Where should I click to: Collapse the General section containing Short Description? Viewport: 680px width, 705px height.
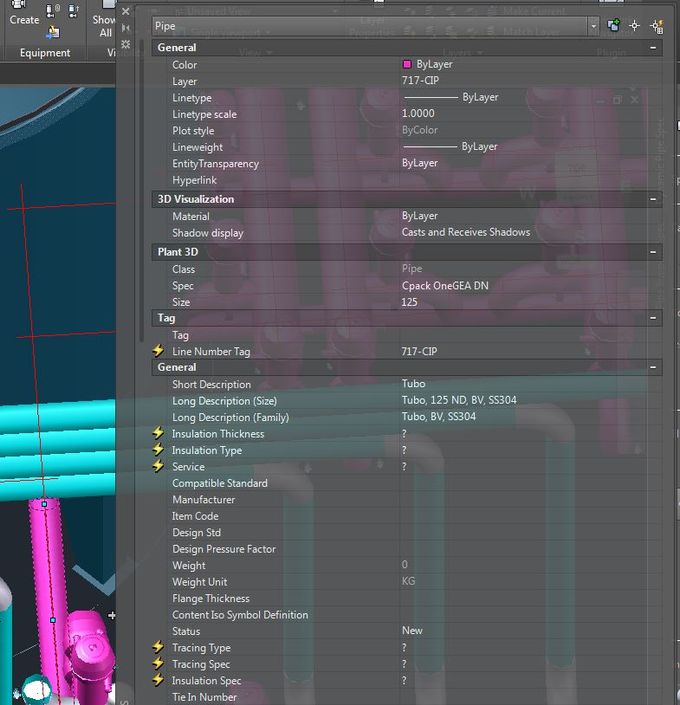pyautogui.click(x=653, y=367)
